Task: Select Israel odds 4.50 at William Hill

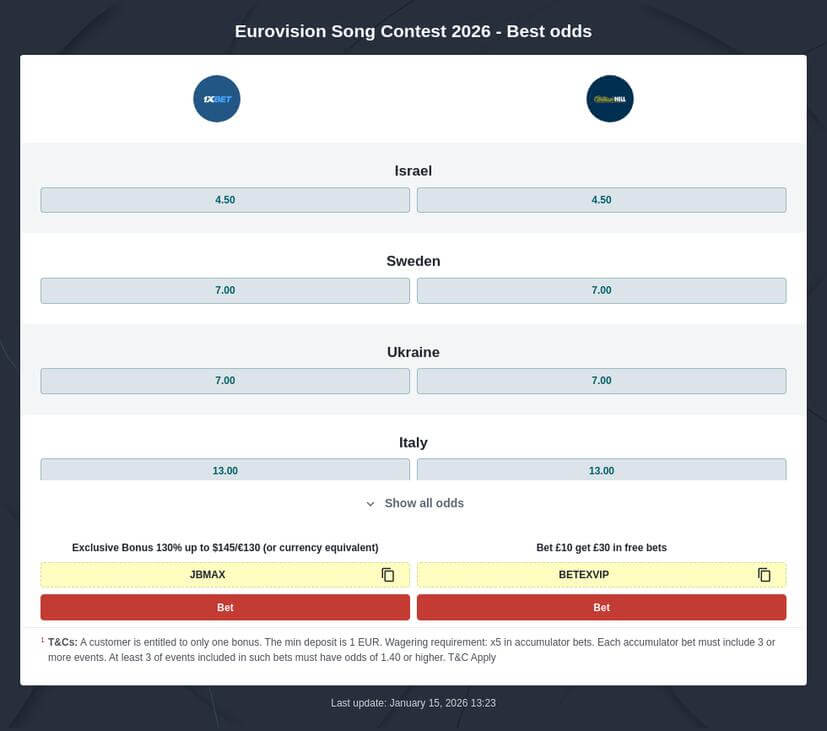Action: click(601, 199)
